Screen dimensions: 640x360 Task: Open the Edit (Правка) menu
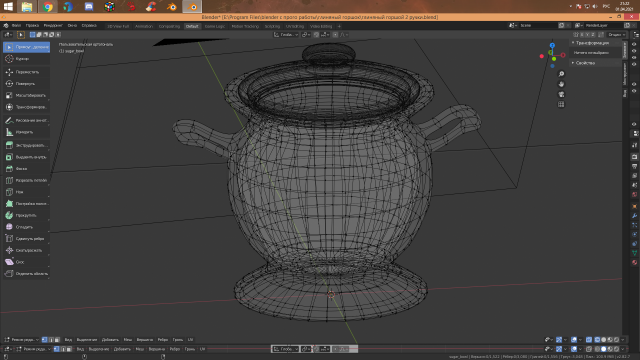point(32,25)
